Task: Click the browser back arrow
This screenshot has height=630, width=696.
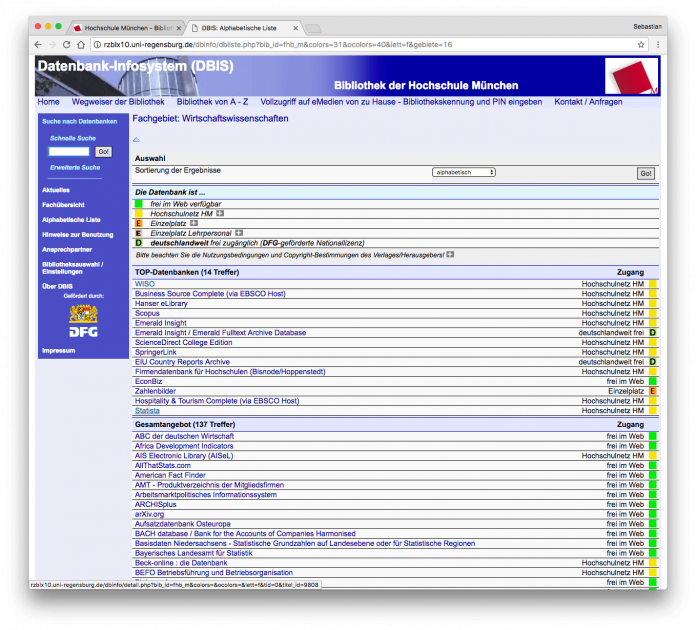Action: pos(38,45)
